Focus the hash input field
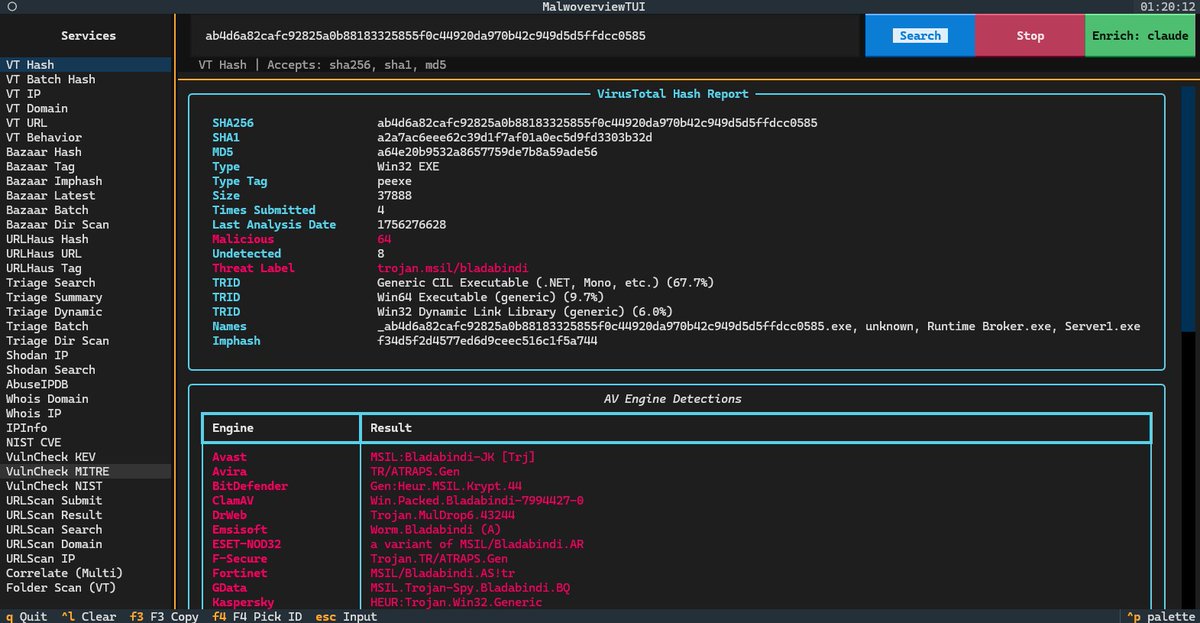The image size is (1200, 623). click(523, 36)
